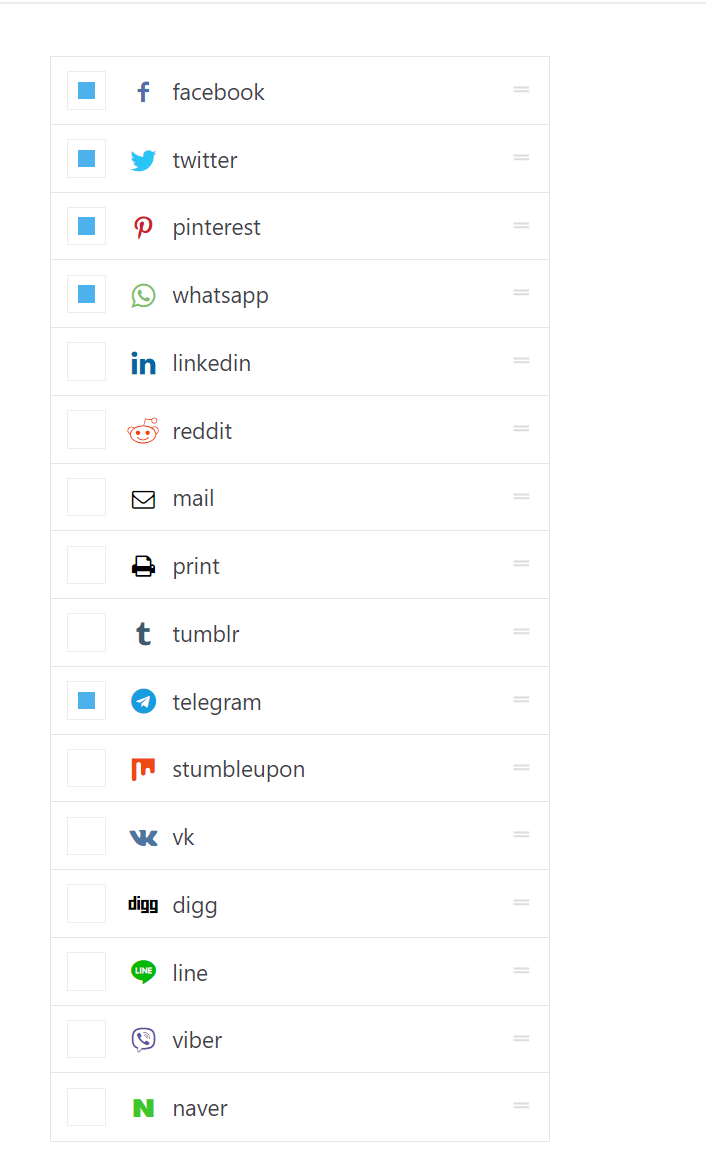706x1169 pixels.
Task: Click the line label text
Action: (x=190, y=973)
